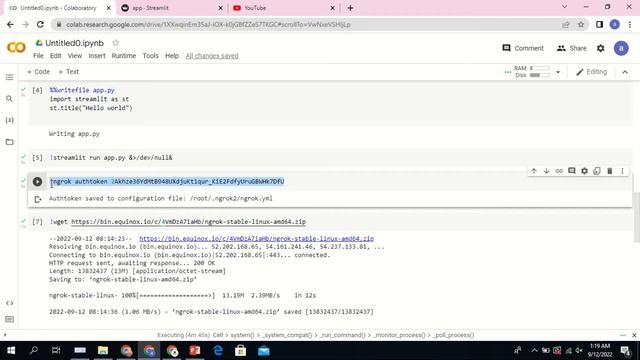Open the View menu

click(75, 56)
